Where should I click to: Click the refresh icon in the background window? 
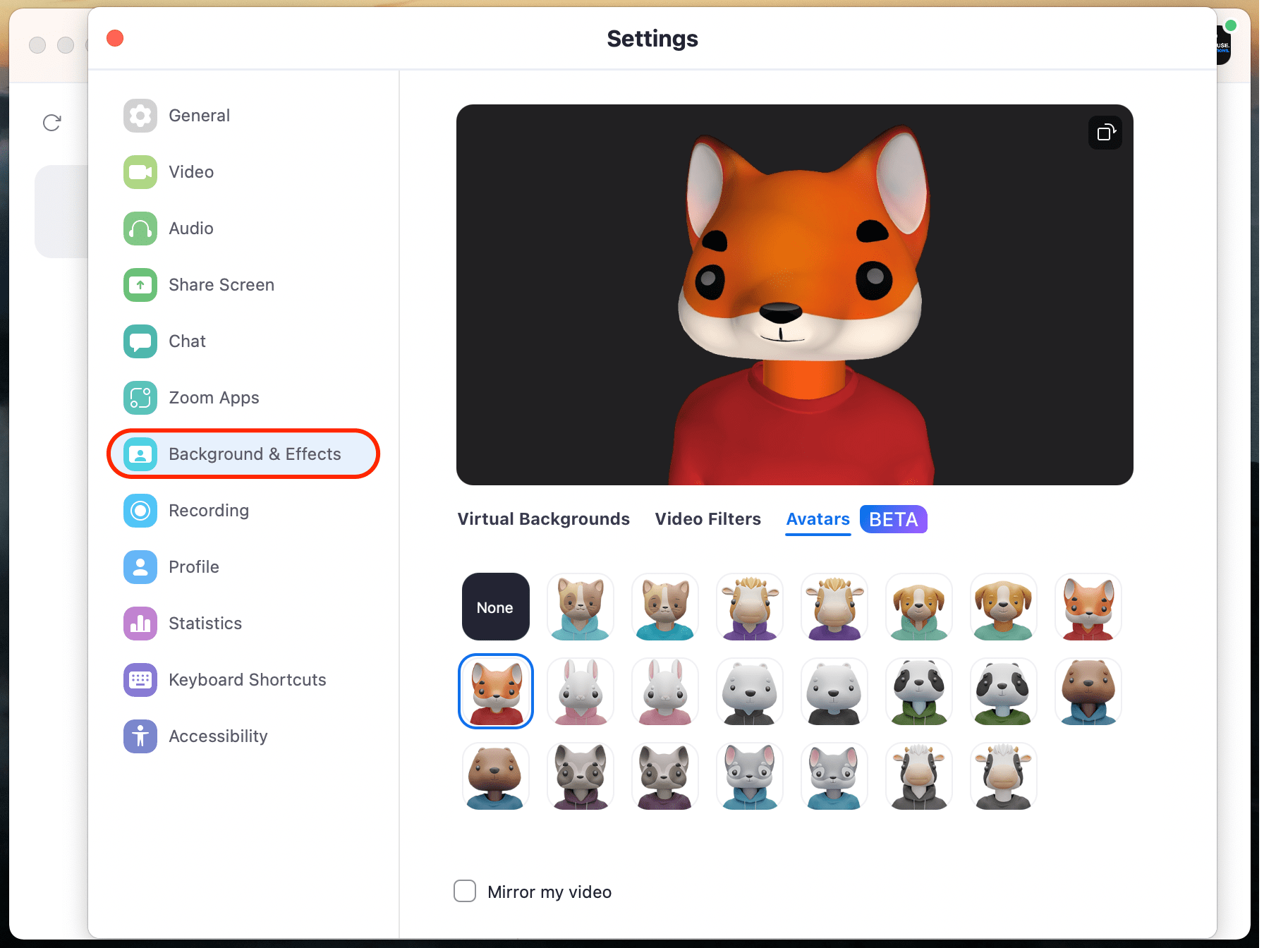51,123
